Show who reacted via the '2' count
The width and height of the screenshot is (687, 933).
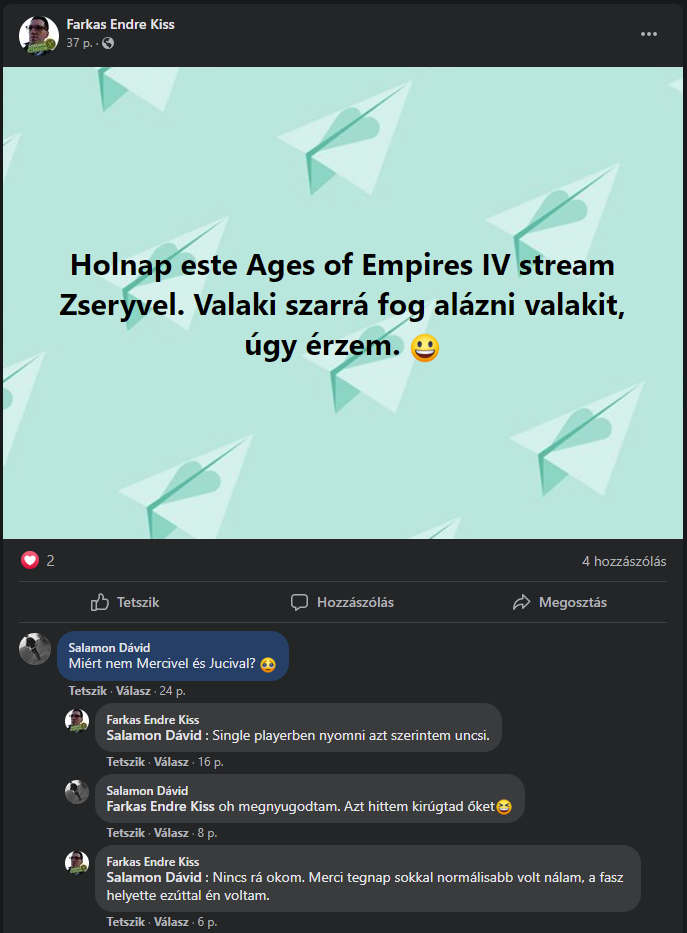click(x=51, y=561)
